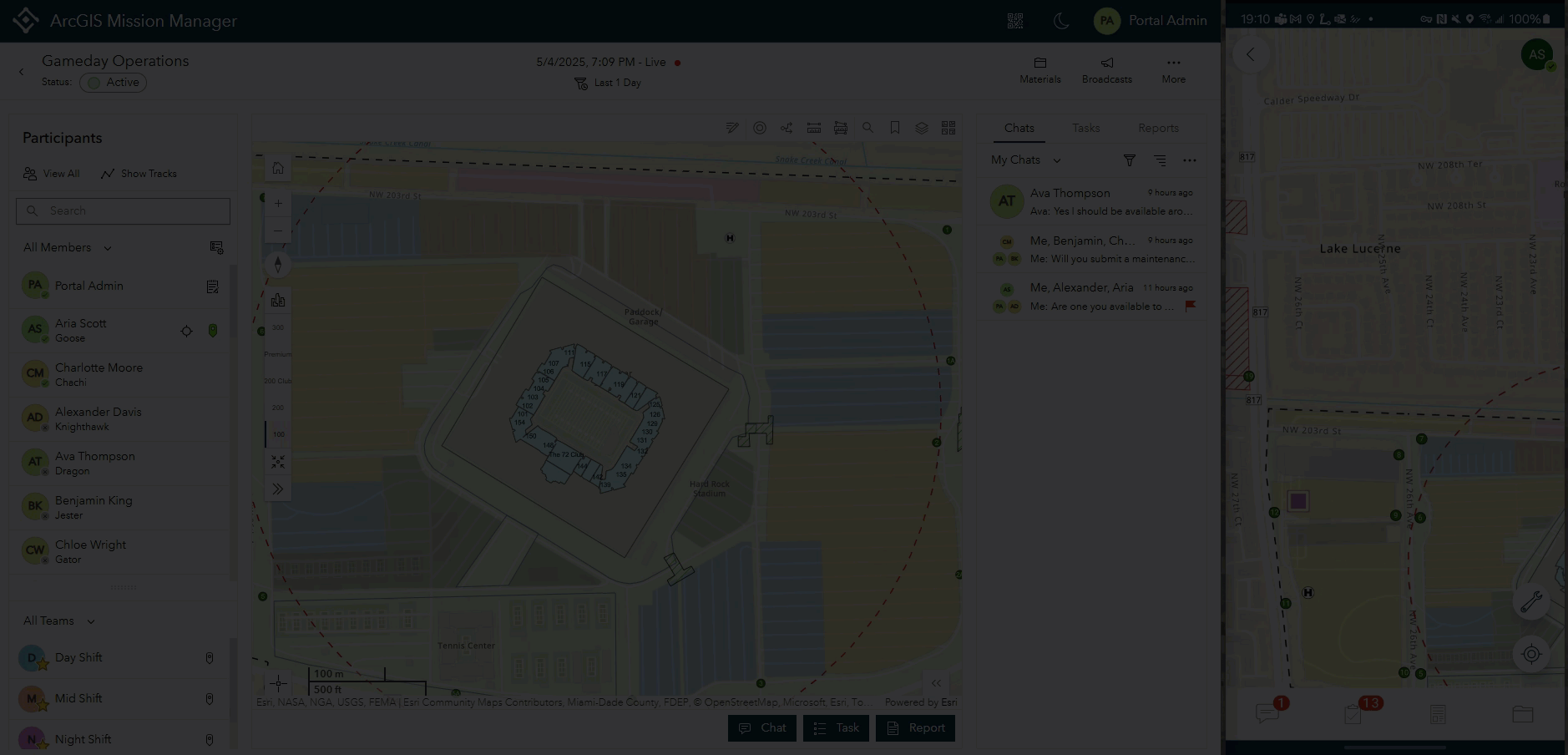Screen dimensions: 1568x755
Task: Select the 200 Club floor level
Action: point(278,381)
